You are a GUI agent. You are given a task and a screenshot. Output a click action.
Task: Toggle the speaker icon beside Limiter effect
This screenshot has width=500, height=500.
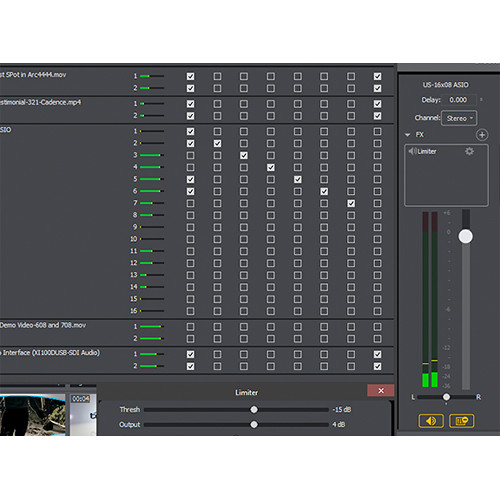pos(412,151)
